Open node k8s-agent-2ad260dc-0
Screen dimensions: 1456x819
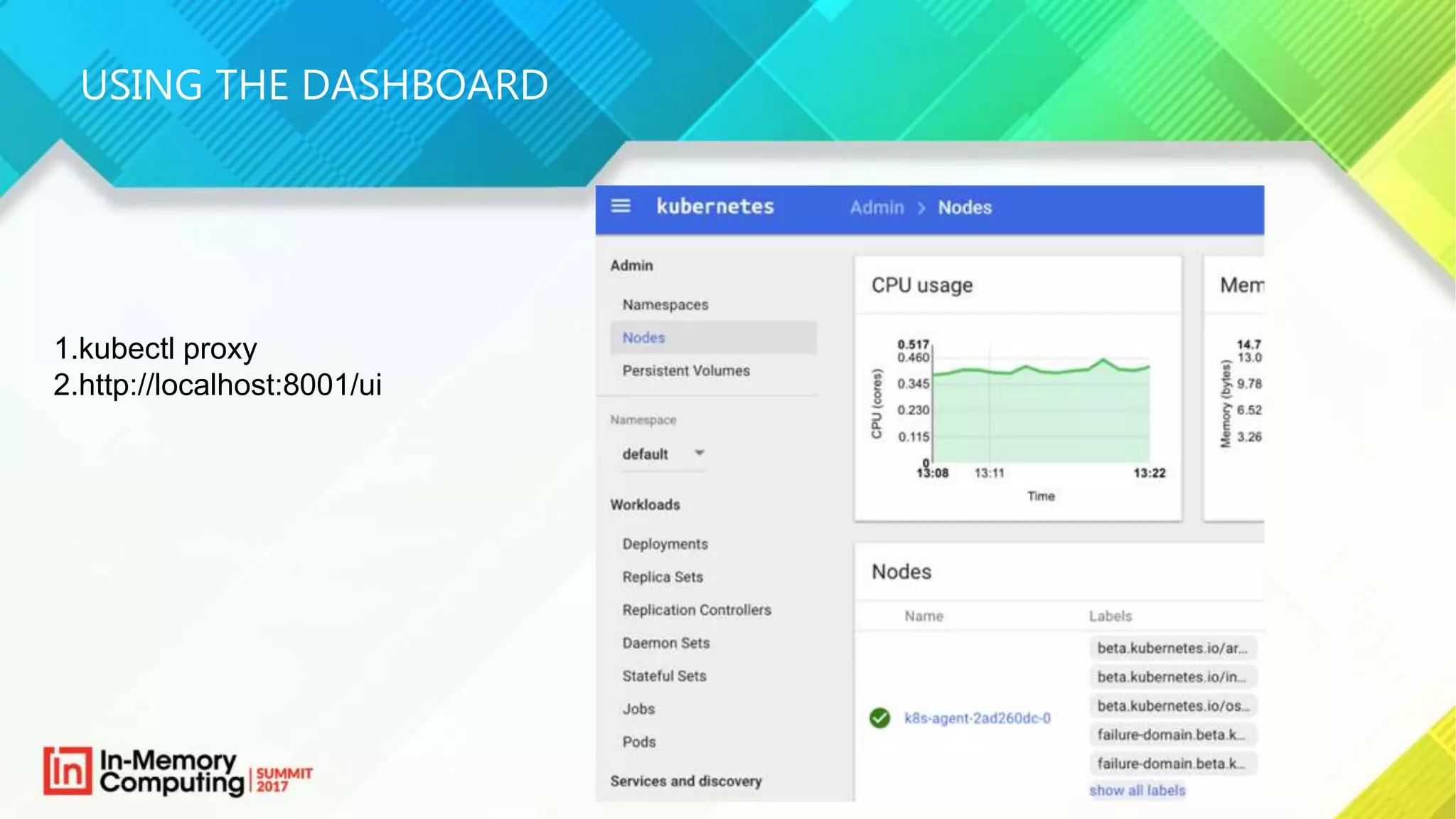[x=978, y=718]
